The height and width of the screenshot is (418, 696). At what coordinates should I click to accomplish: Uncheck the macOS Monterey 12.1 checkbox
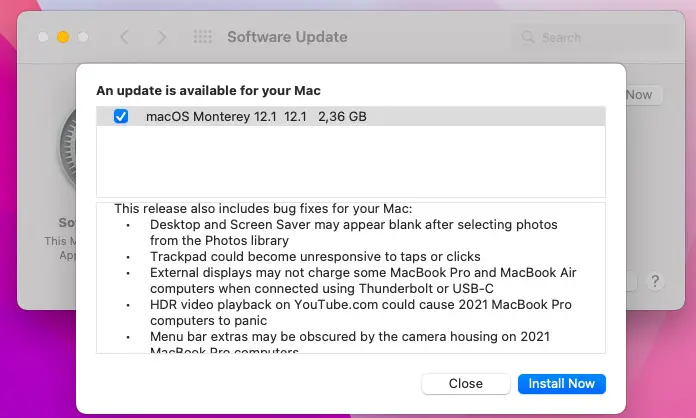pos(121,117)
